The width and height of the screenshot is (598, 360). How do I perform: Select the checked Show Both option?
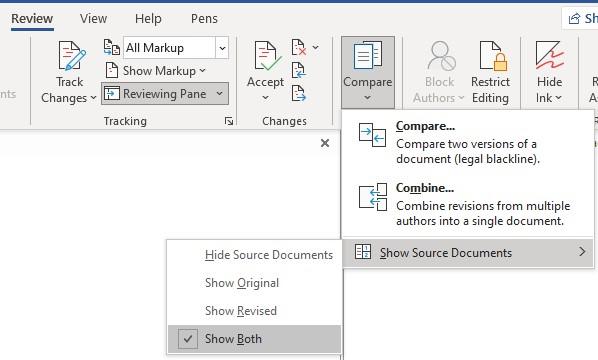tap(254, 339)
